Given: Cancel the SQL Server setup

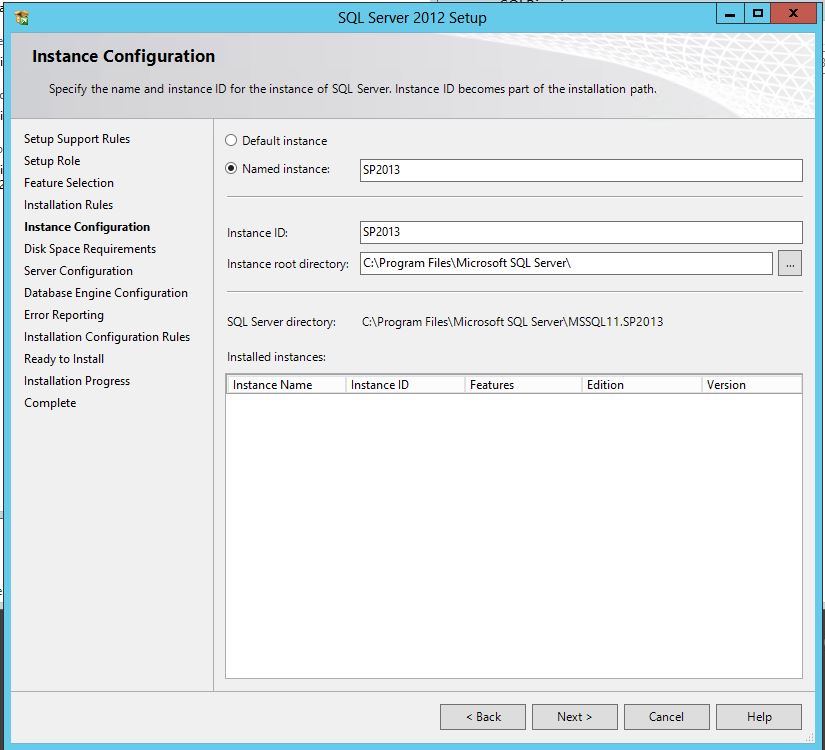Looking at the screenshot, I should pos(667,717).
